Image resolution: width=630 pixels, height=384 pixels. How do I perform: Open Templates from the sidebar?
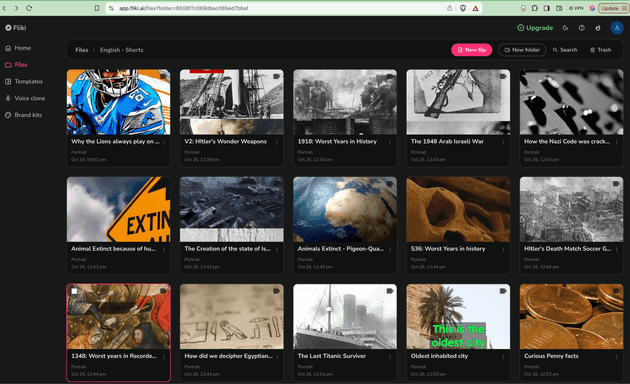24,82
